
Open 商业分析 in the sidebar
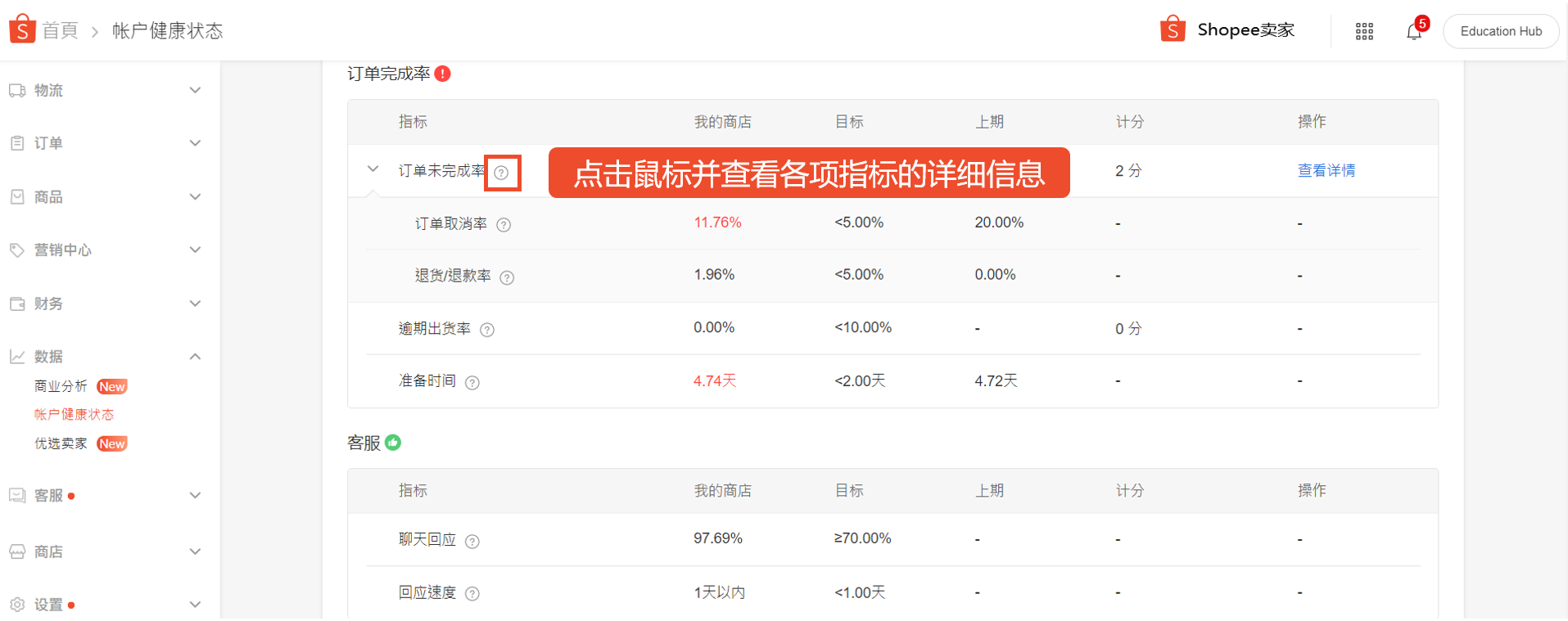tap(61, 386)
